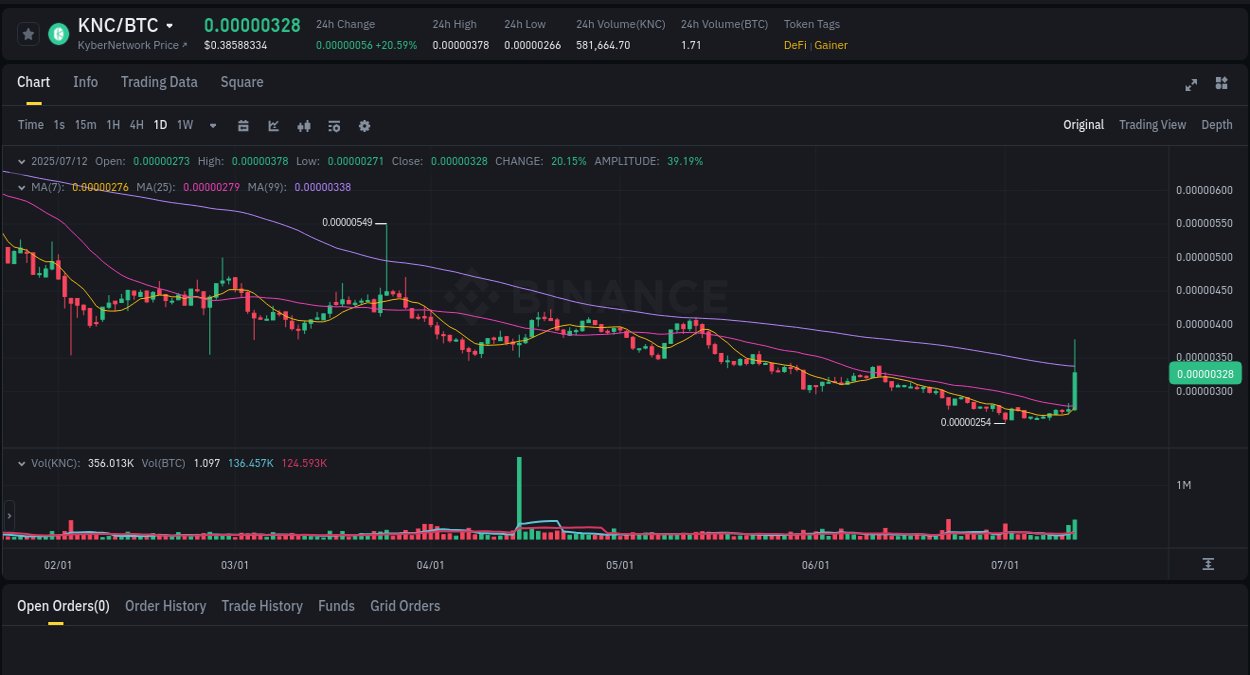The width and height of the screenshot is (1250, 675).
Task: Open the date range picker icon
Action: point(243,125)
